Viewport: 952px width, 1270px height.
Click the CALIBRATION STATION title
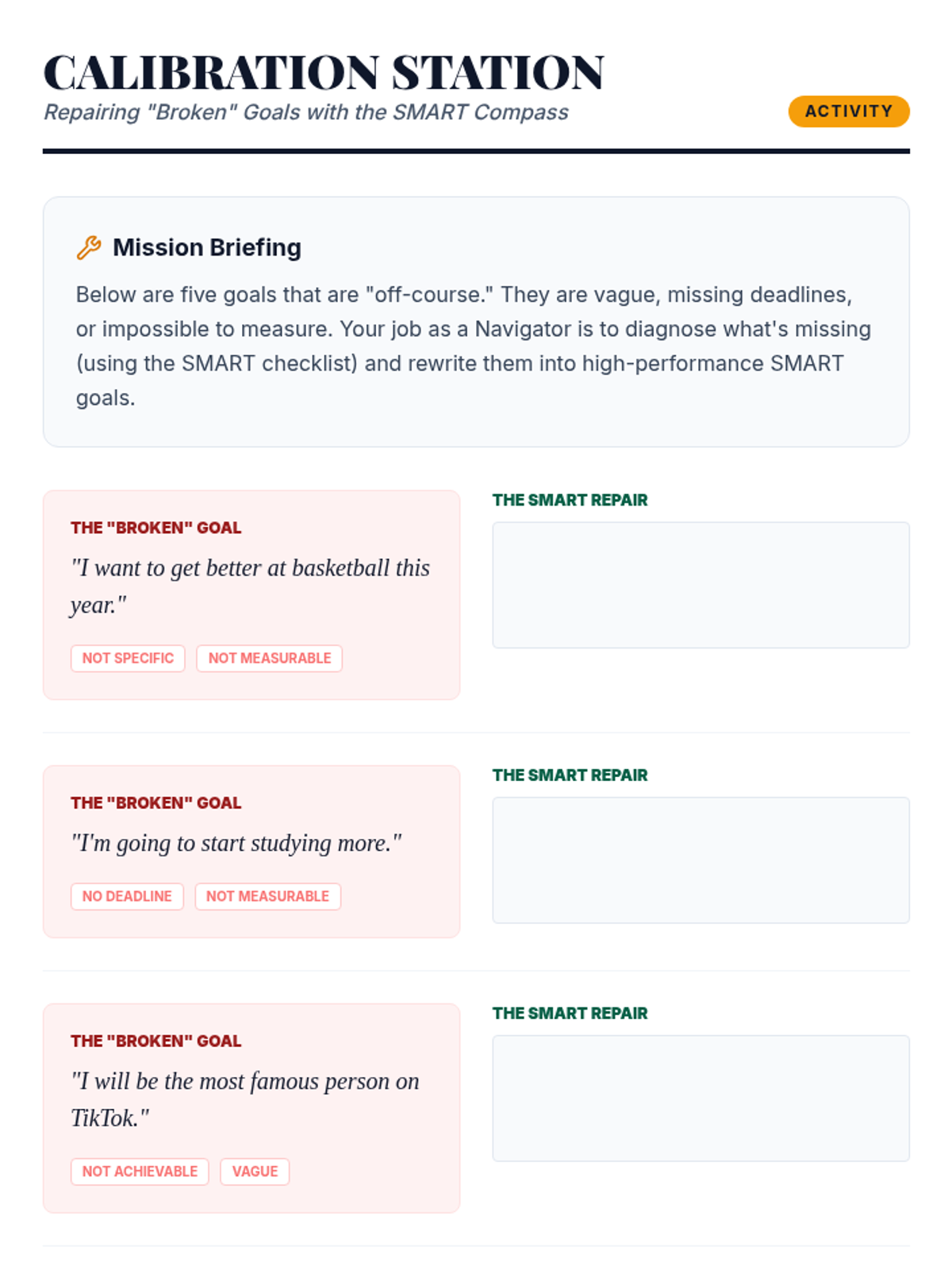coord(324,73)
